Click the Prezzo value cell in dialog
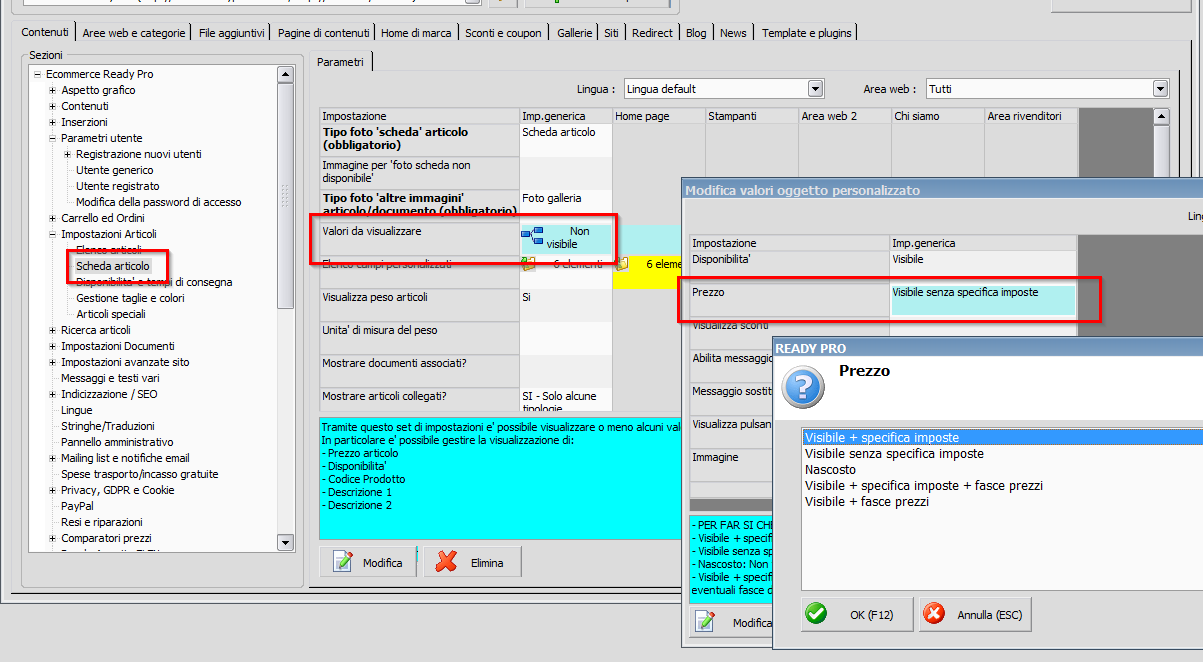 [x=983, y=300]
